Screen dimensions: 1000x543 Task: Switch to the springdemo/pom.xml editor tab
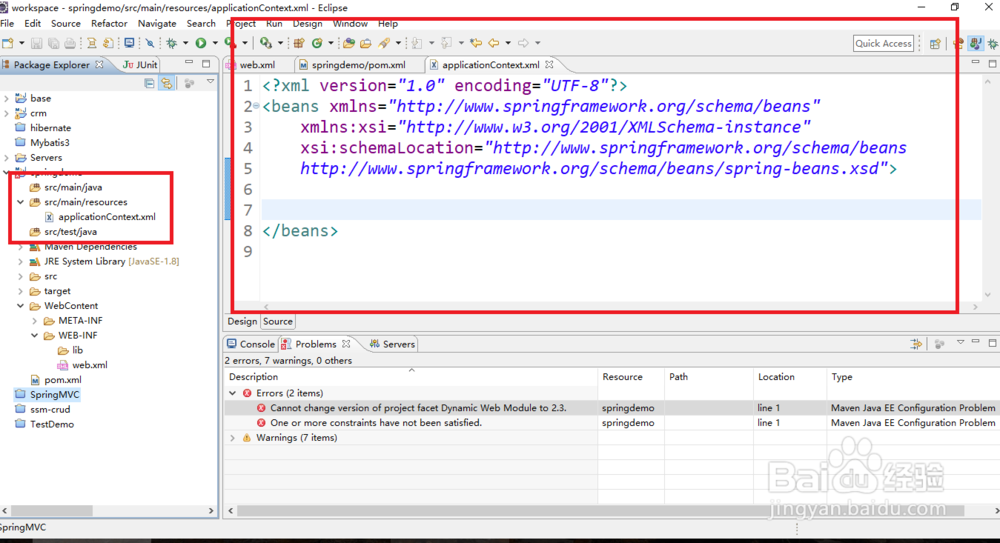[358, 65]
